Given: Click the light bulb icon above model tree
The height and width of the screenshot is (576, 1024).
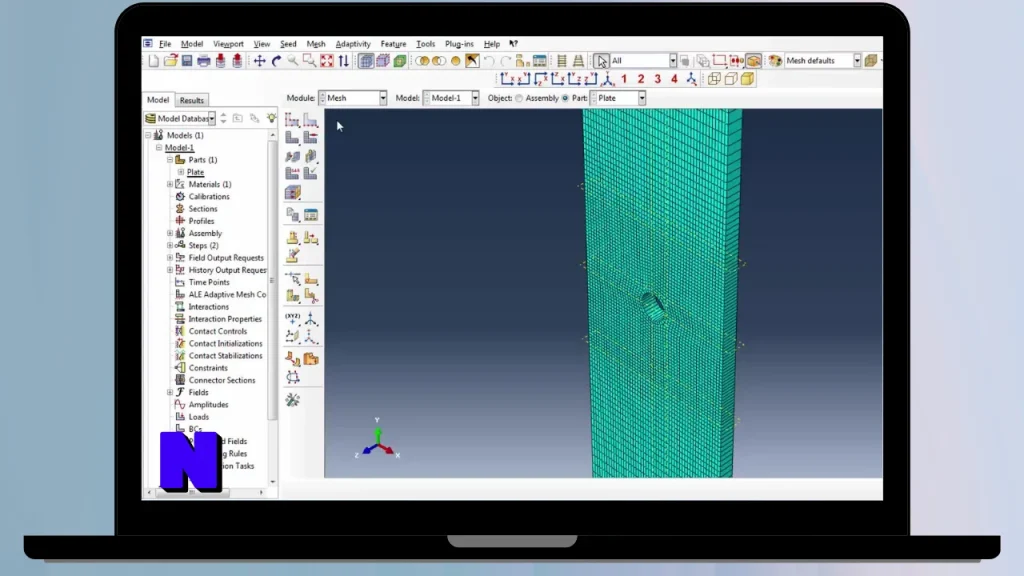Looking at the screenshot, I should point(271,118).
